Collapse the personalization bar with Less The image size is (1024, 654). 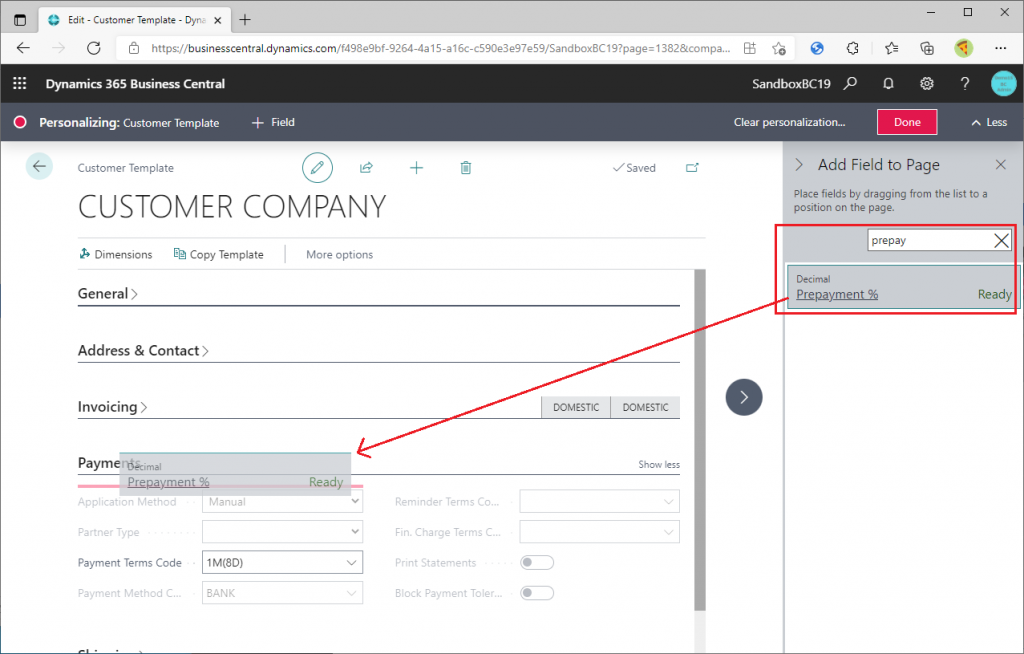[x=989, y=122]
